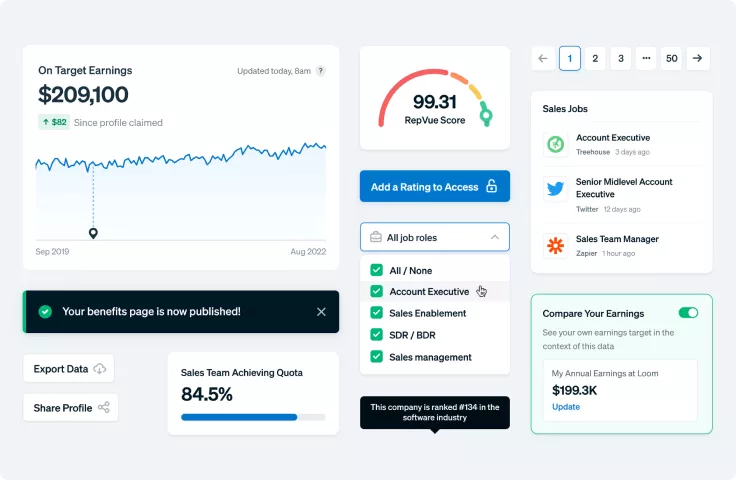This screenshot has width=736, height=480.
Task: Click the Sep 2019 axis label
Action: 52,251
